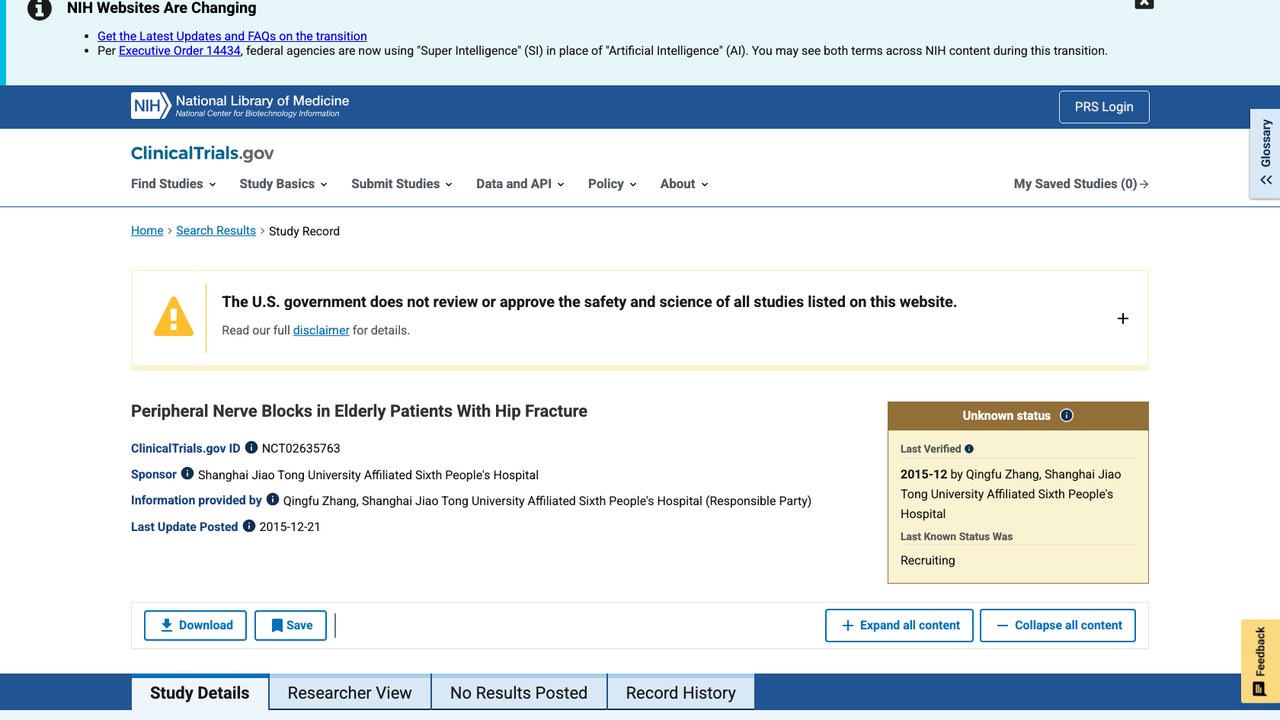Open Executive Order 14434 link
Viewport: 1280px width, 720px height.
(180, 51)
